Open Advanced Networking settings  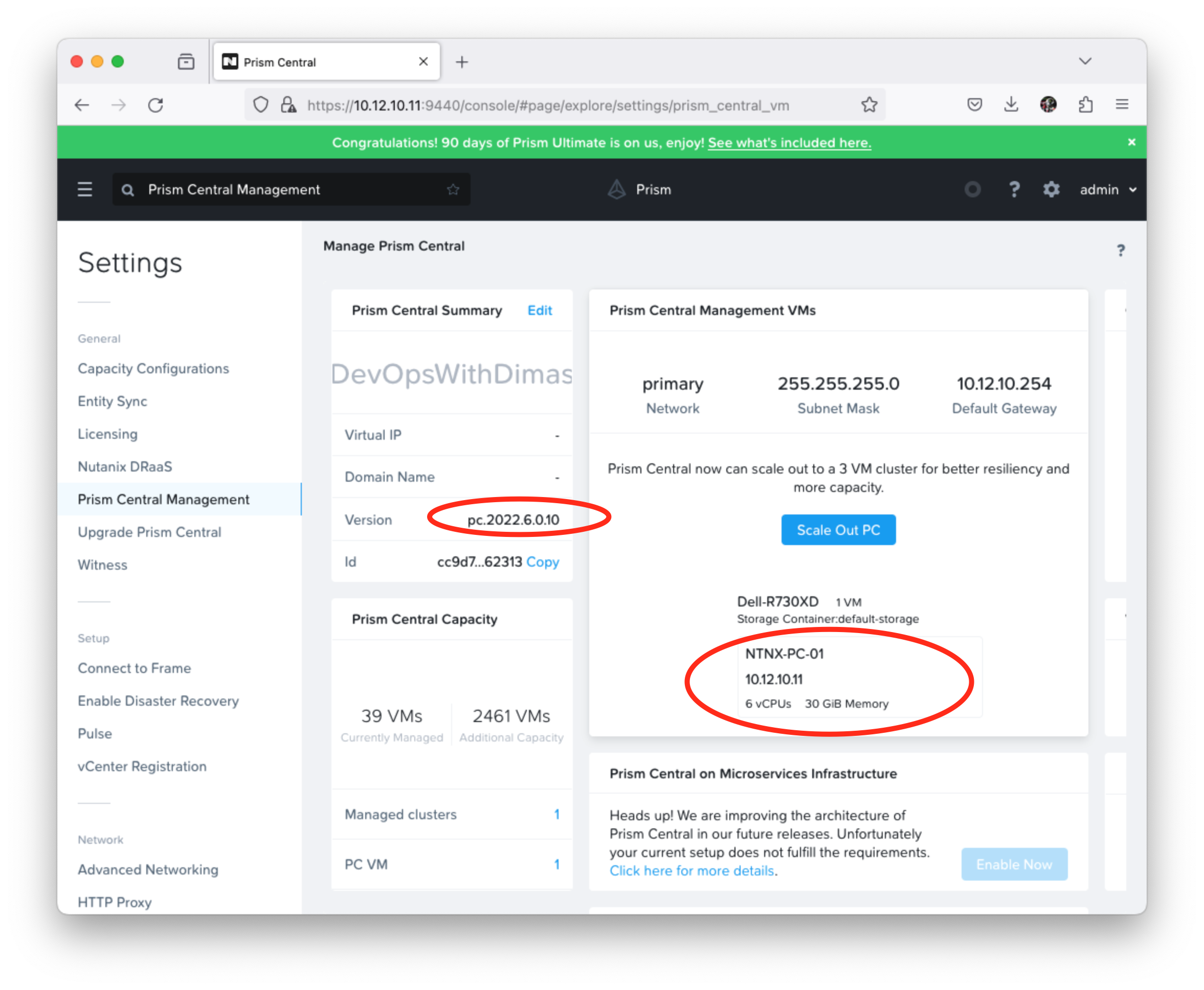(x=148, y=870)
